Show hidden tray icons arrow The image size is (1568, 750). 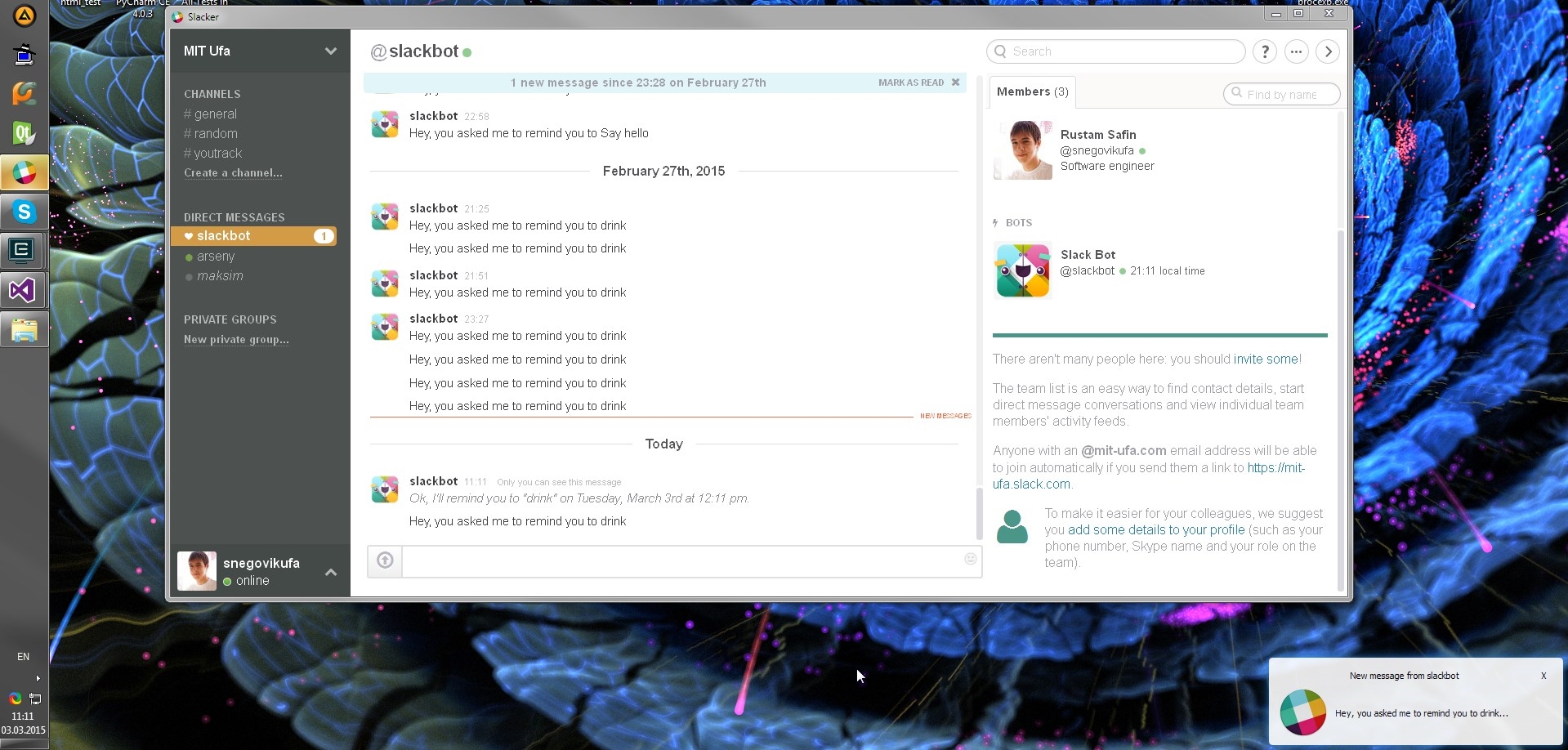38,678
